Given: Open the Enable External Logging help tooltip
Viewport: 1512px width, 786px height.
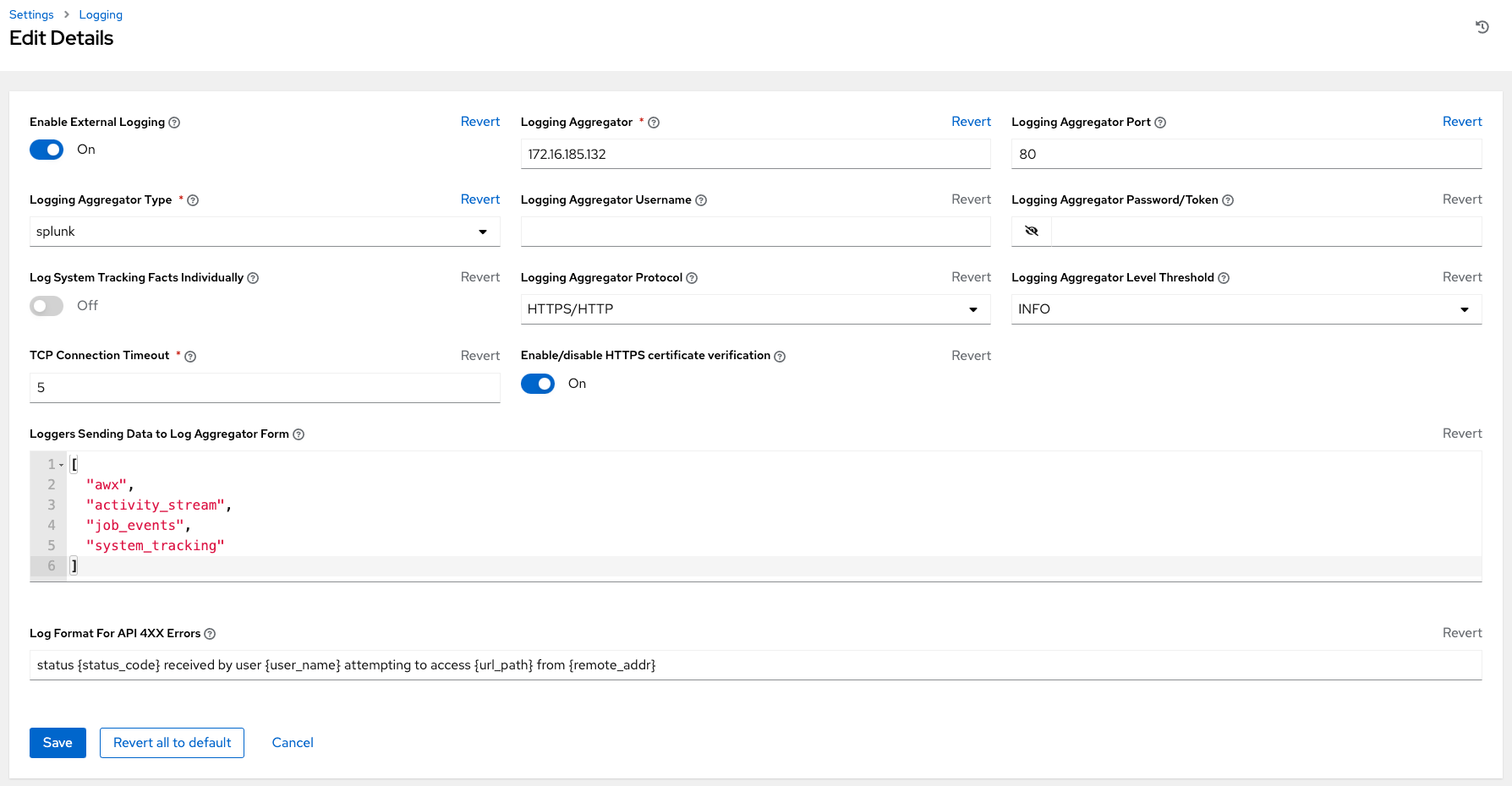Looking at the screenshot, I should point(175,122).
